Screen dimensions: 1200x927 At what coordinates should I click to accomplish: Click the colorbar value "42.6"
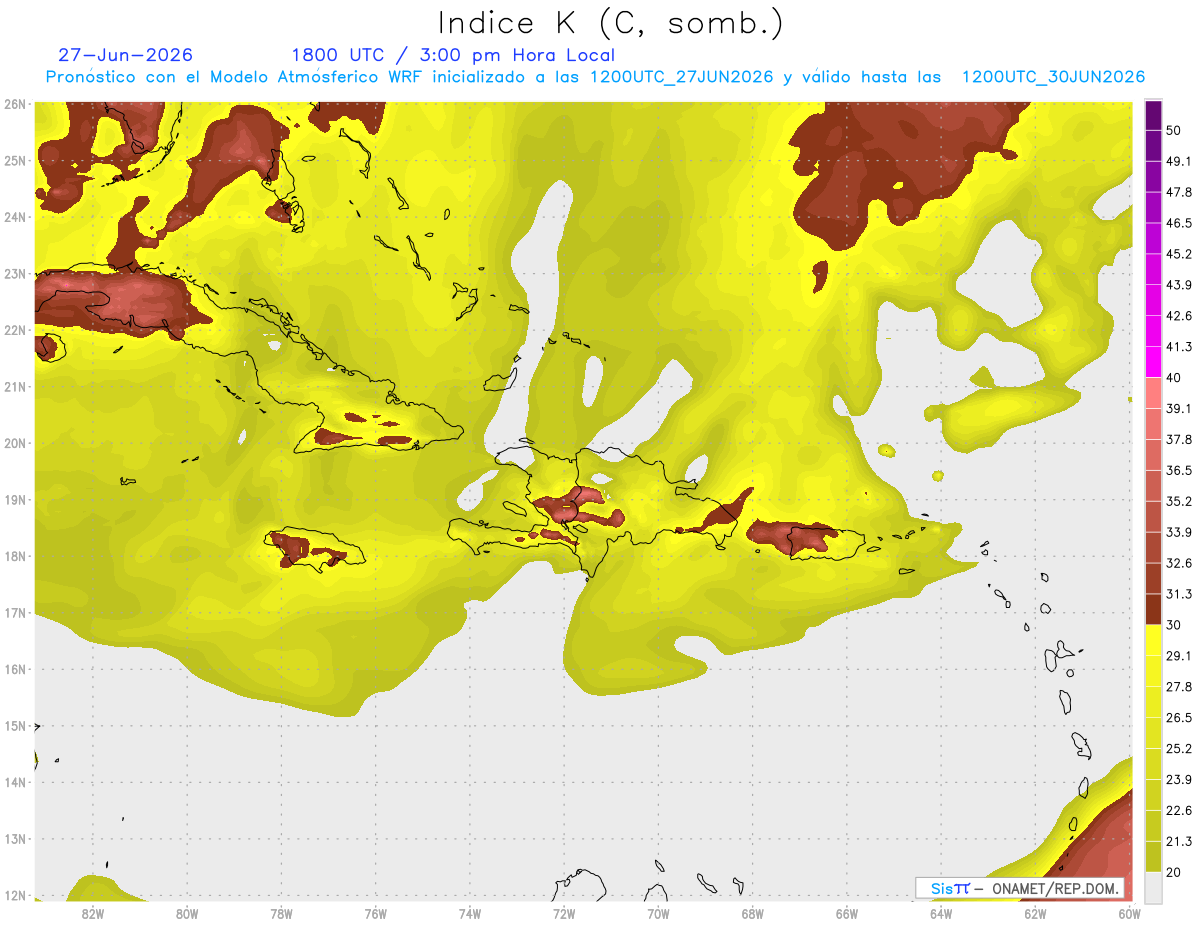1178,316
